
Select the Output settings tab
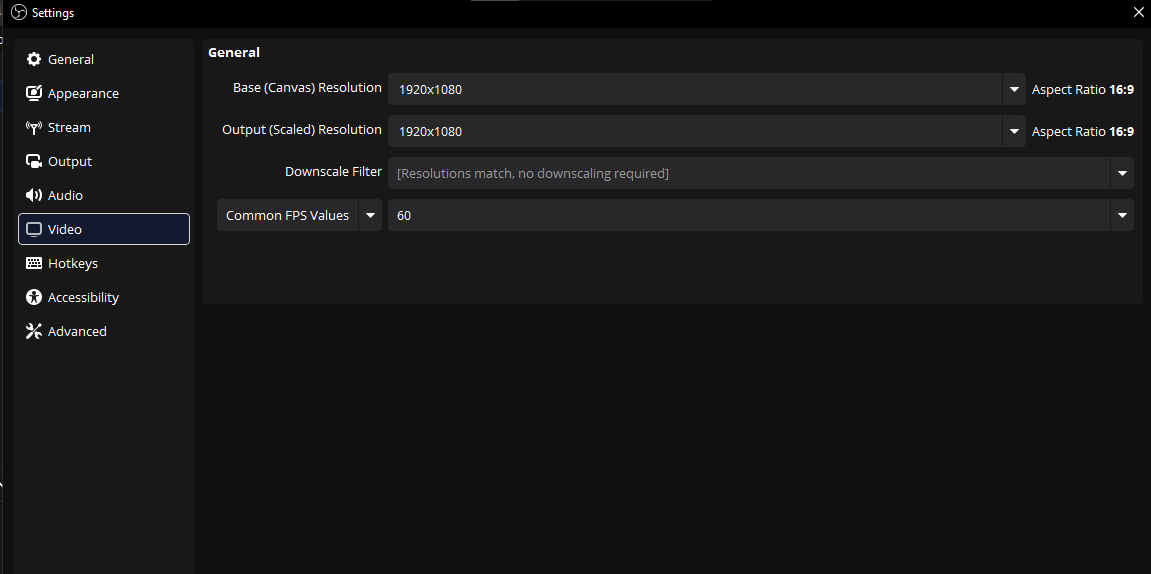(x=104, y=161)
